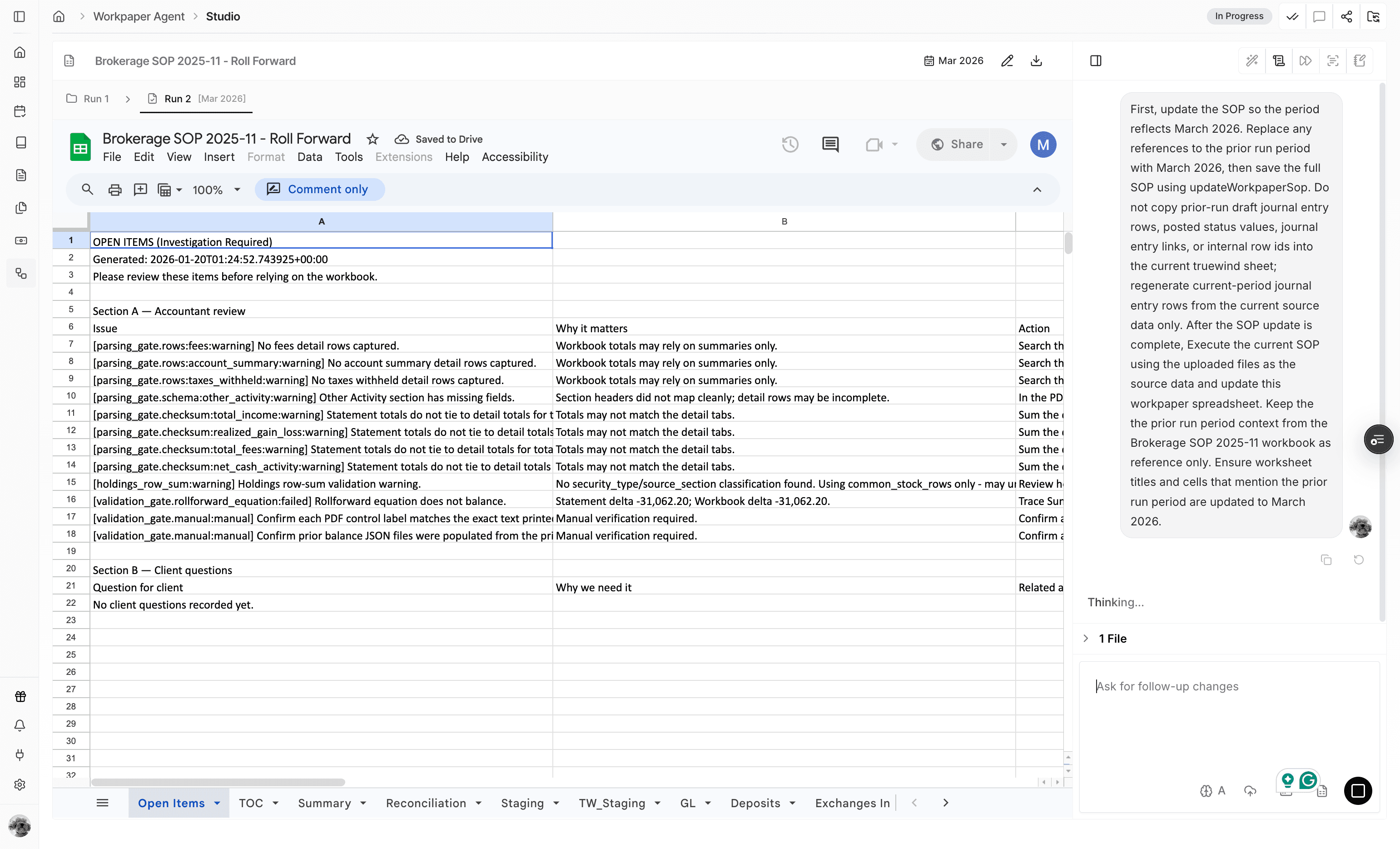Open the settings gear in the sidebar
This screenshot has height=849, width=1400.
point(20,784)
